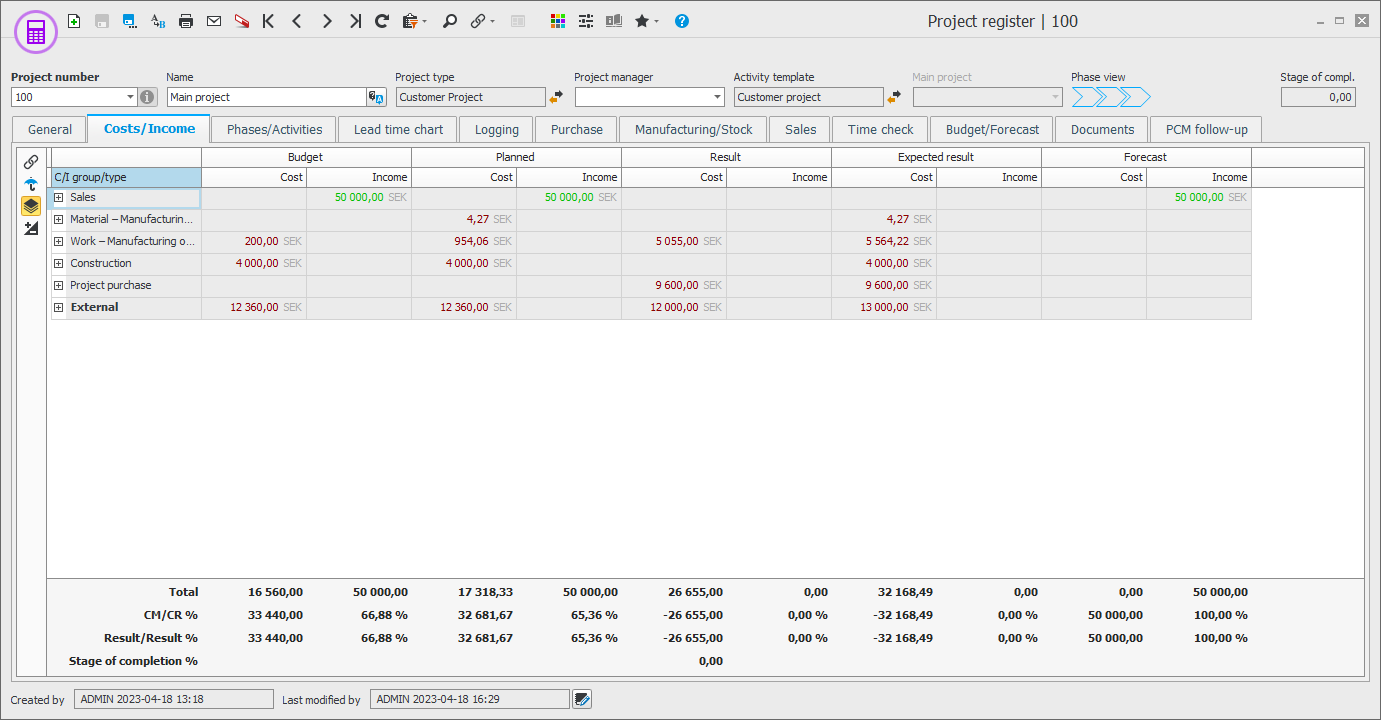
Task: Refresh the record with the circular arrow
Action: [382, 20]
